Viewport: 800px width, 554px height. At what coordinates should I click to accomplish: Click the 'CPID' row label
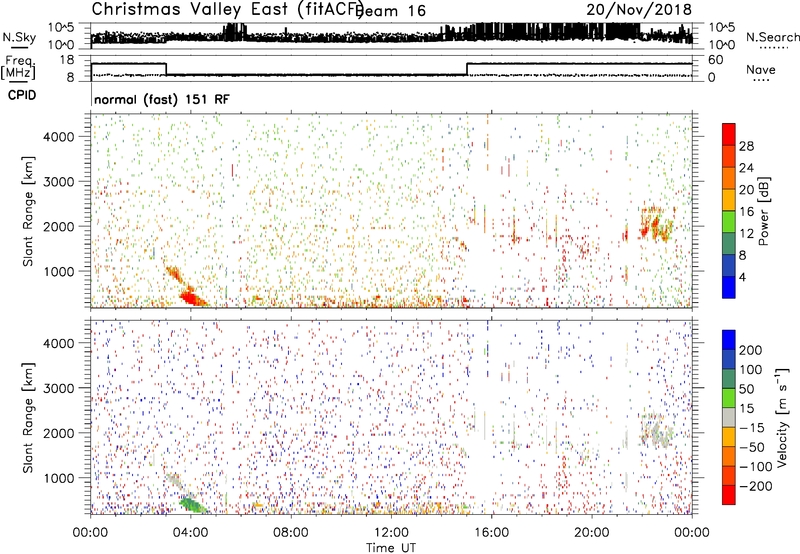[x=22, y=95]
